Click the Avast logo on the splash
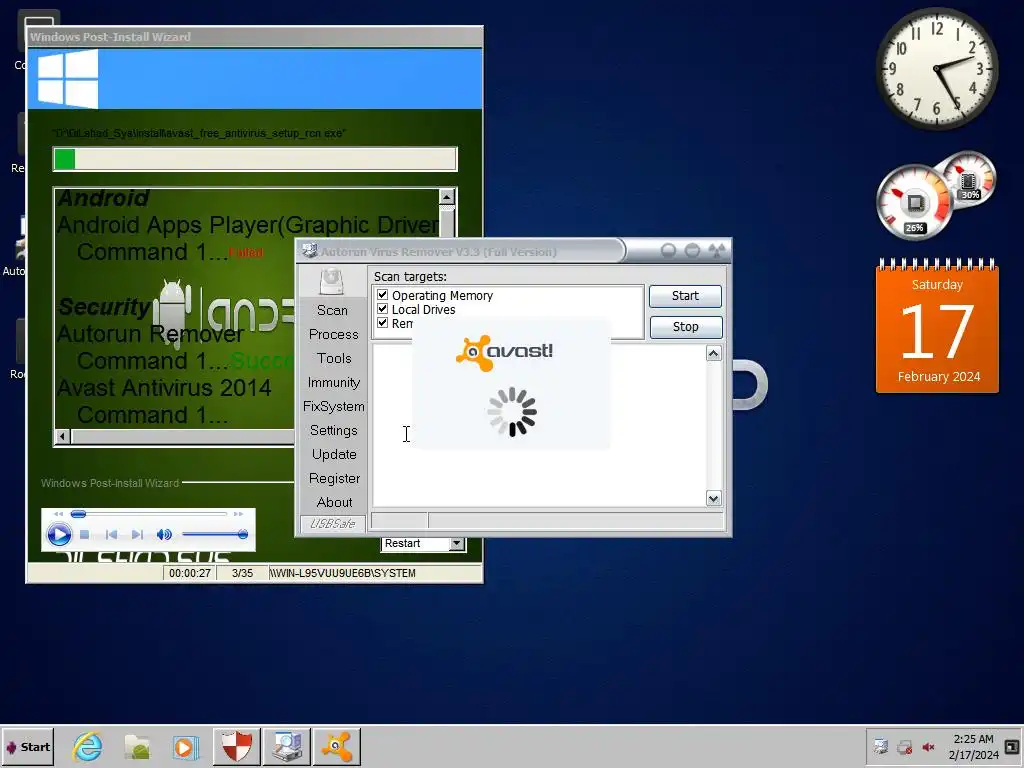Screen dimensions: 1024x768 [x=504, y=353]
